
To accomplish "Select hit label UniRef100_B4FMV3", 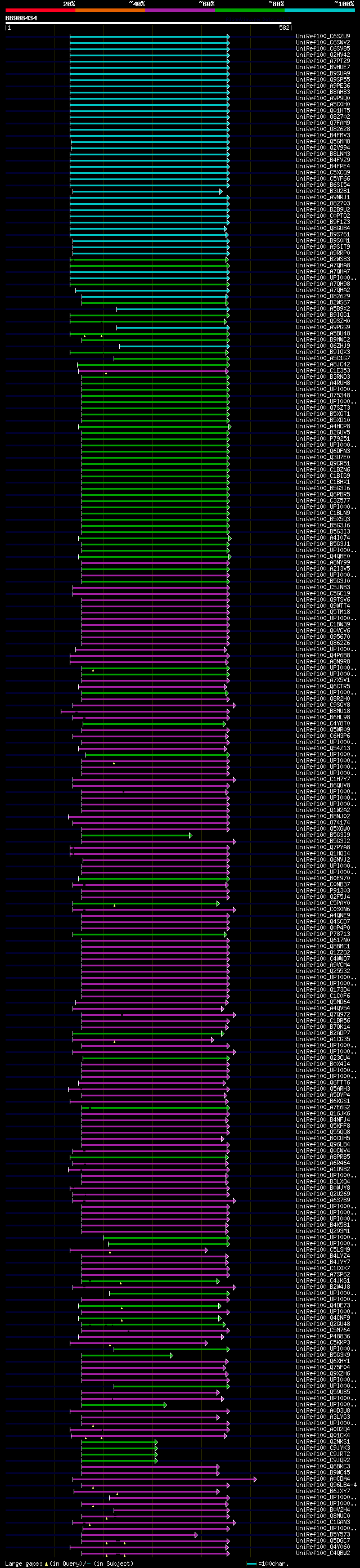I will pyautogui.click(x=323, y=135).
